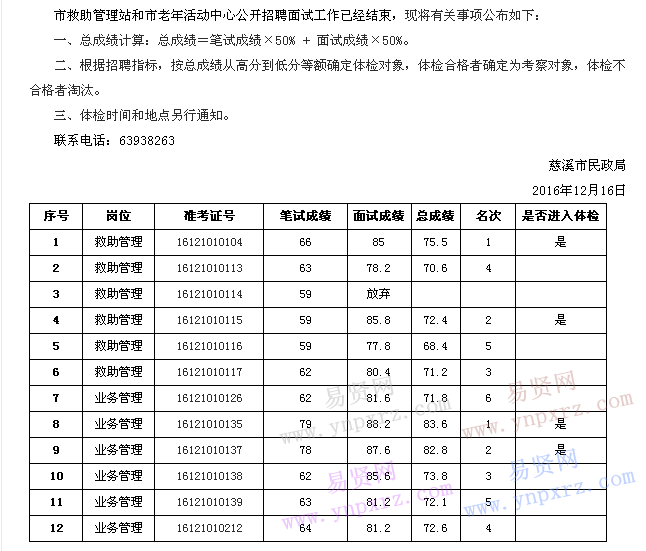This screenshot has width=646, height=551.
Task: Click the date 2016年12月16日
Action: [578, 190]
